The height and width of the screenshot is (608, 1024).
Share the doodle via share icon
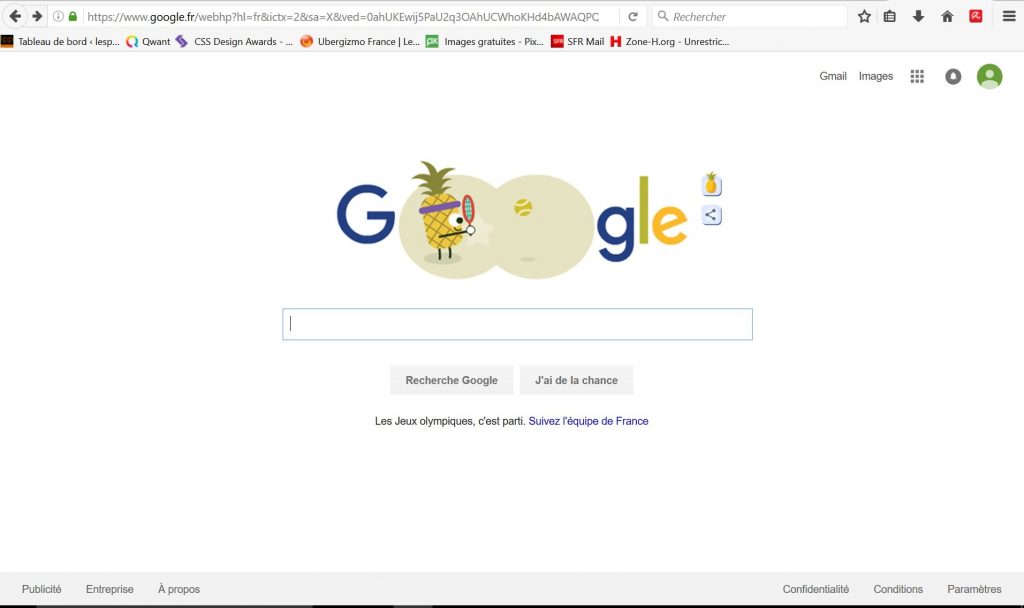pos(711,215)
